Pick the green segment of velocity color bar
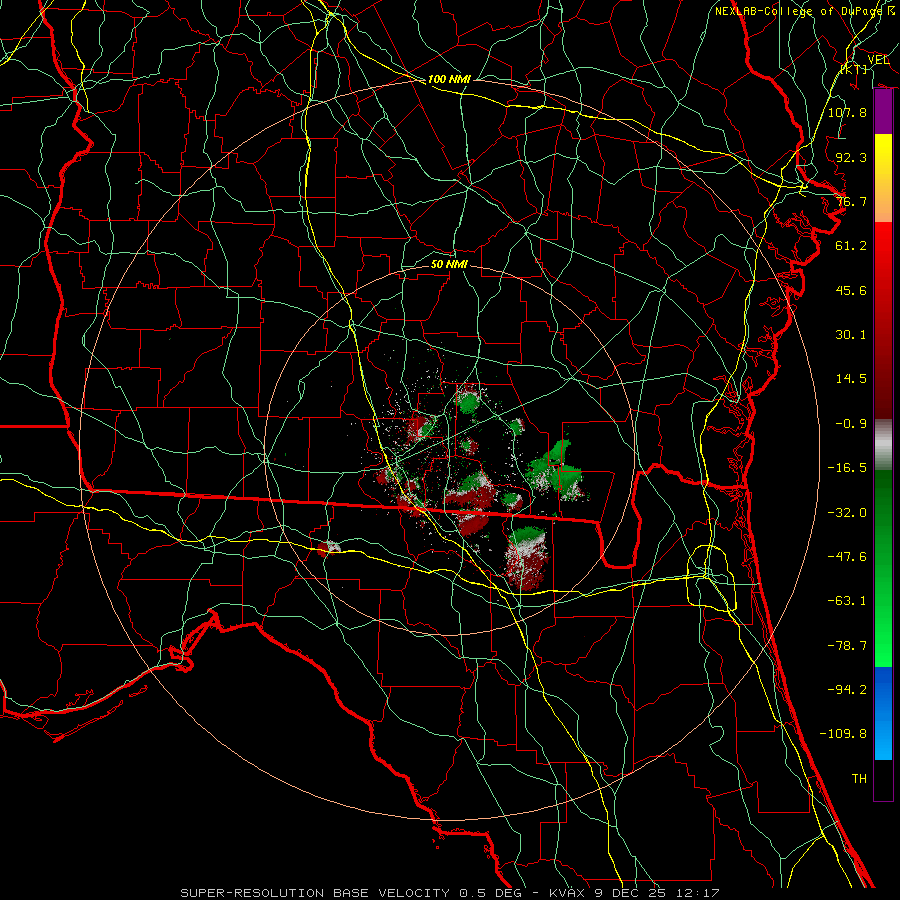900x900 pixels. 883,568
